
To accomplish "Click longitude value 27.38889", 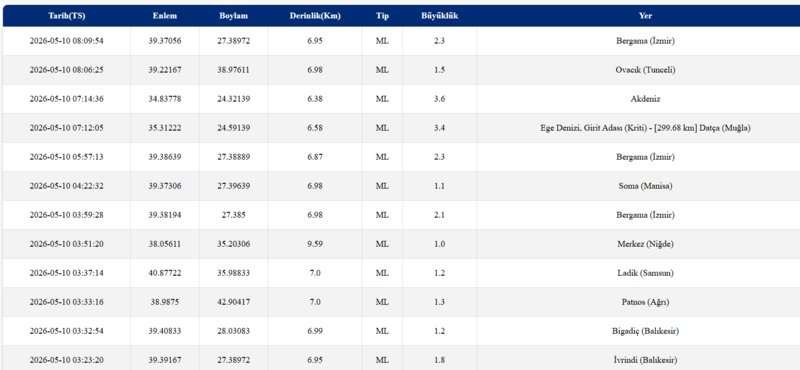I will coord(233,157).
